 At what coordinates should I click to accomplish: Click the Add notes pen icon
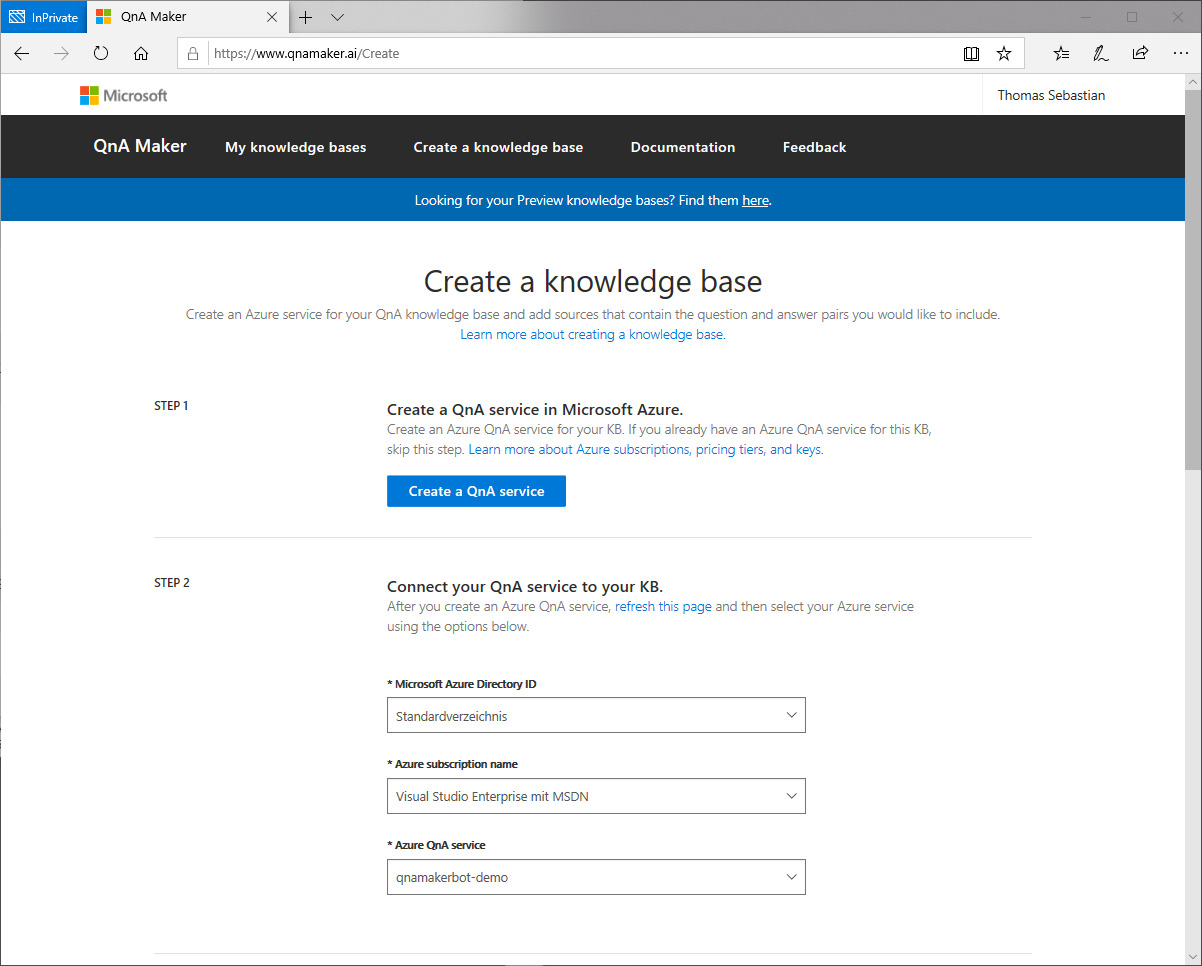(1101, 54)
